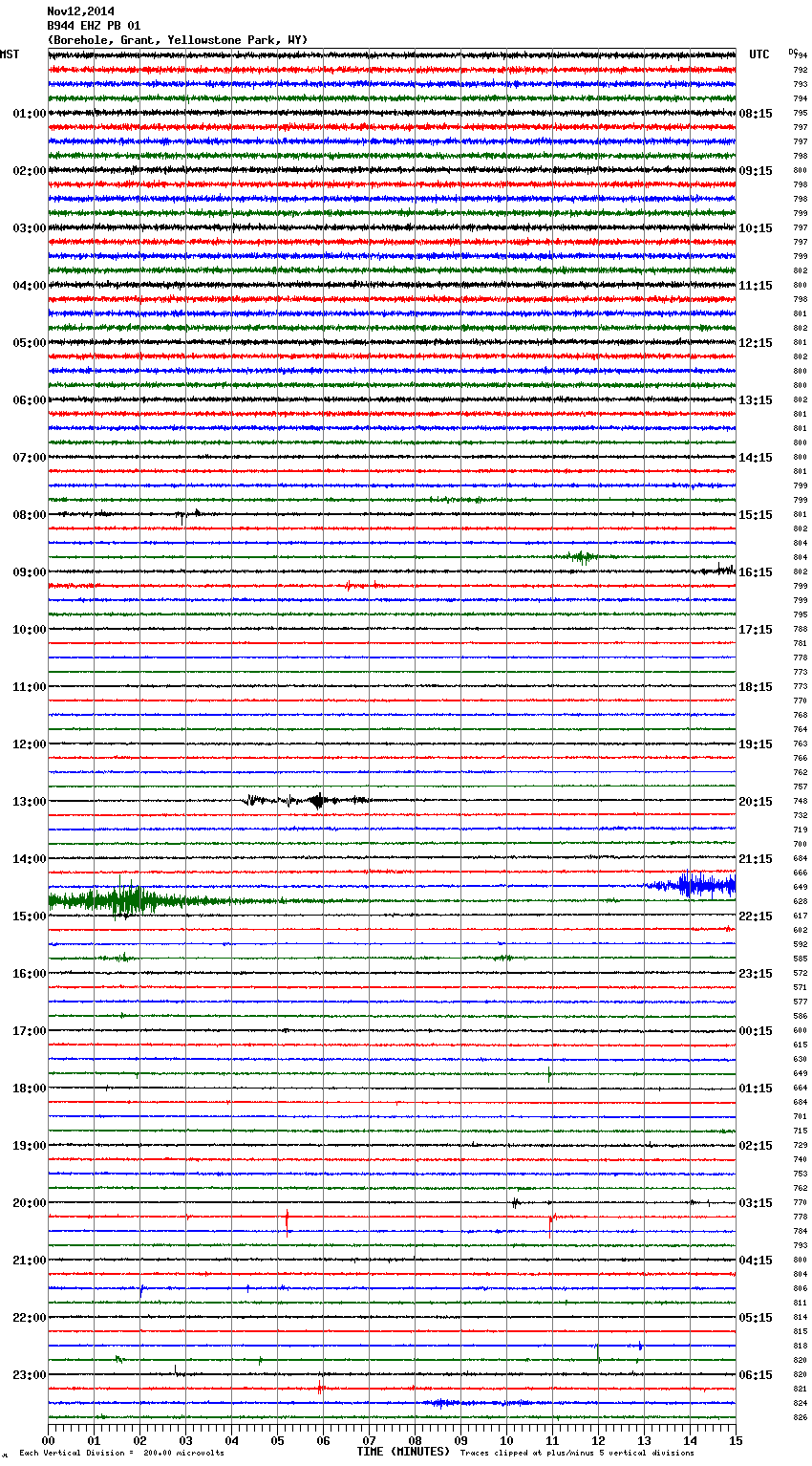
Task: Select the "15:15" UTC time label
Action: 756,515
